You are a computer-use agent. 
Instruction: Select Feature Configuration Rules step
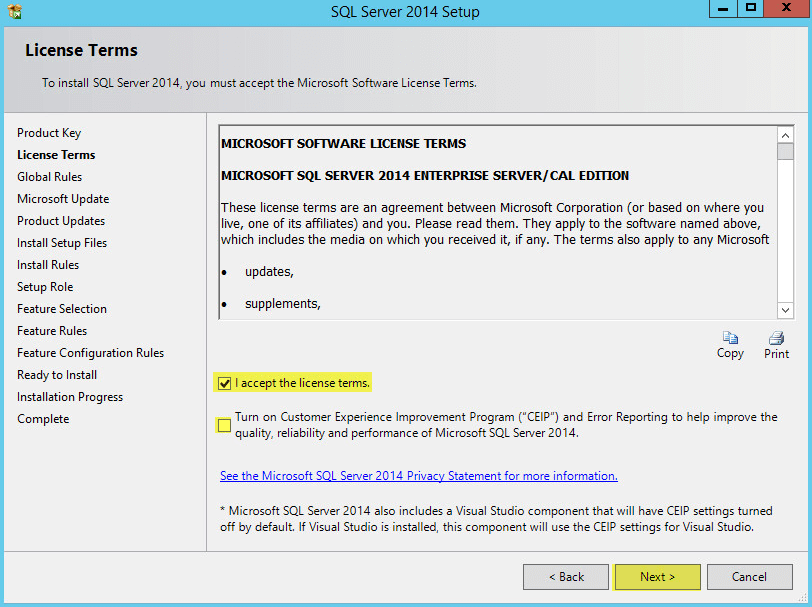click(x=91, y=353)
